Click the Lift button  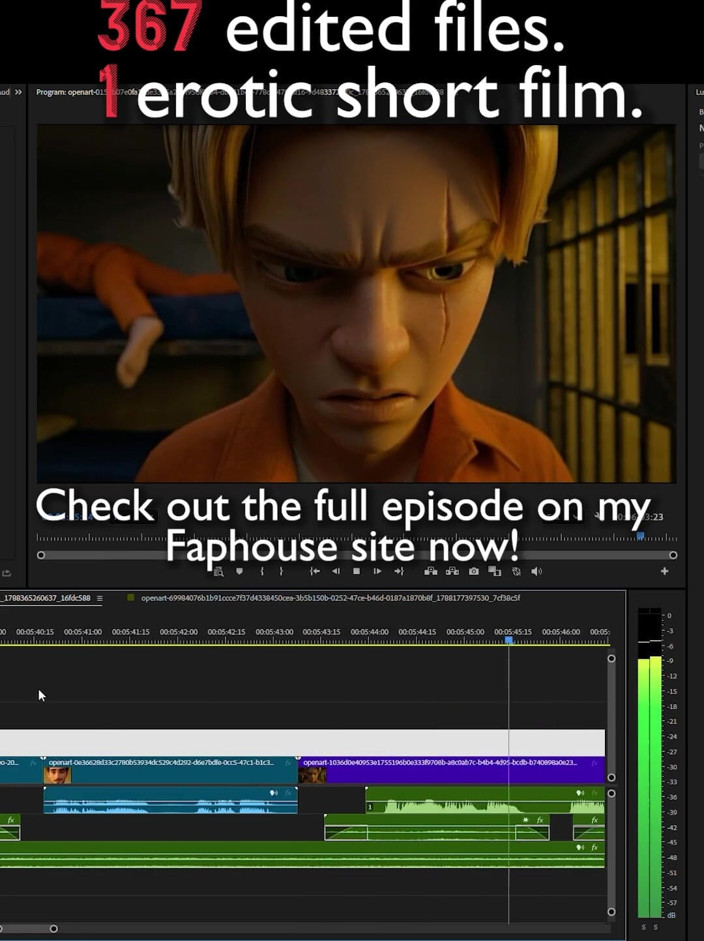pos(431,571)
